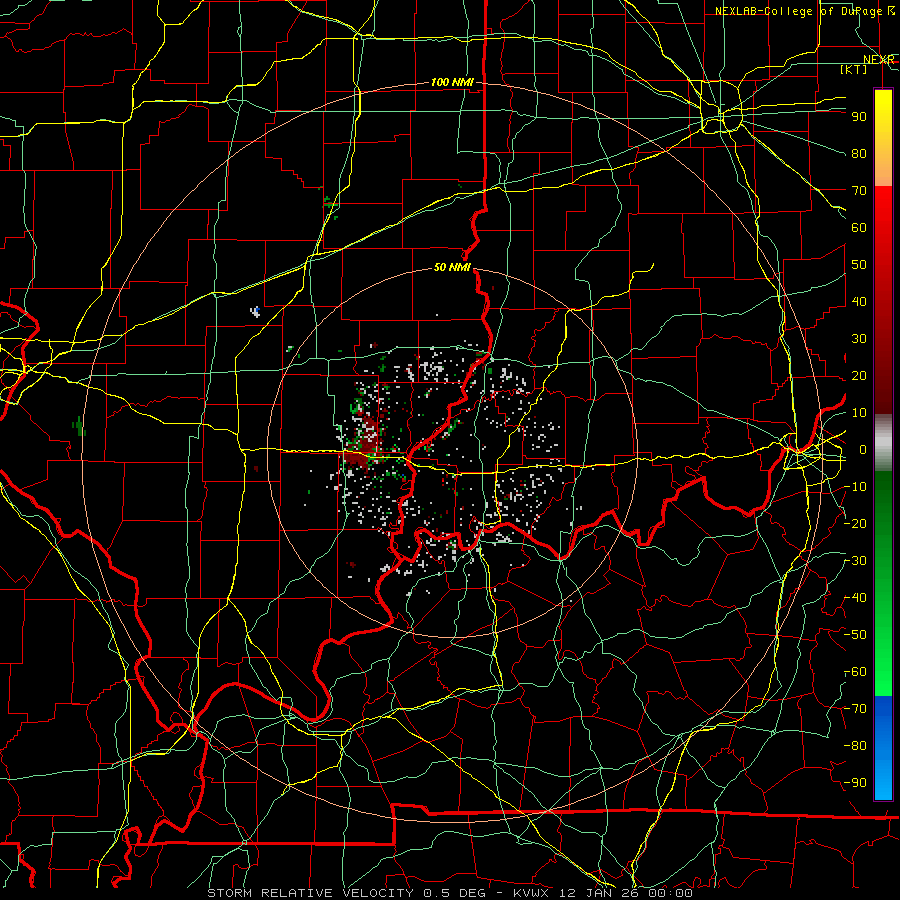900x900 pixels.
Task: Click the KVWX radar site identifier
Action: [530, 893]
